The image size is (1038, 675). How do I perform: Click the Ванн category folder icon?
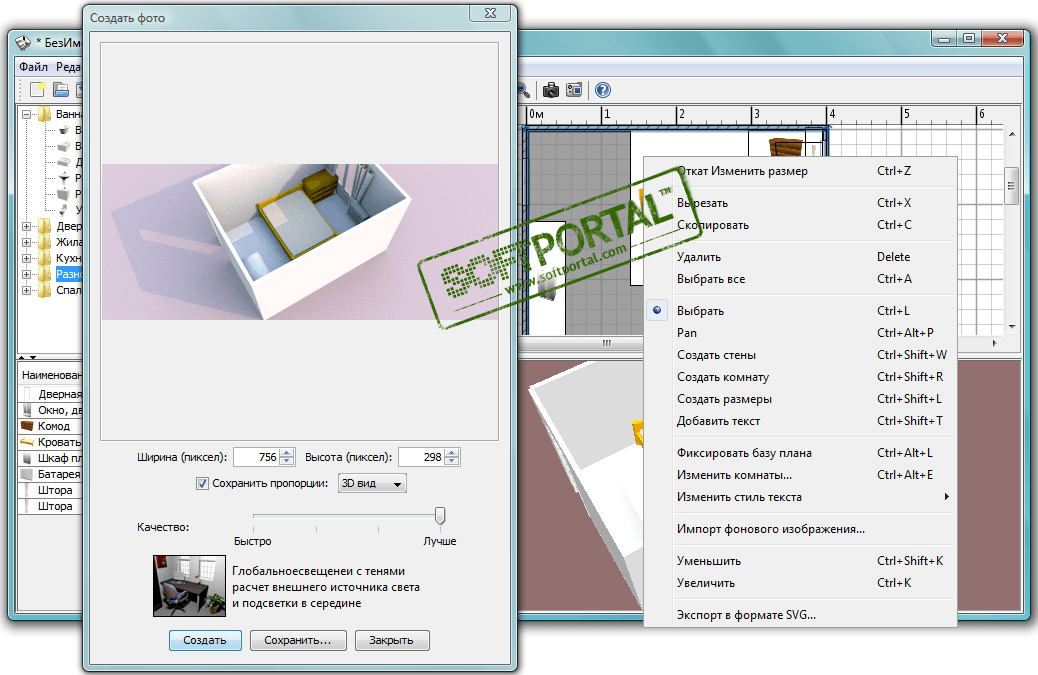point(44,114)
